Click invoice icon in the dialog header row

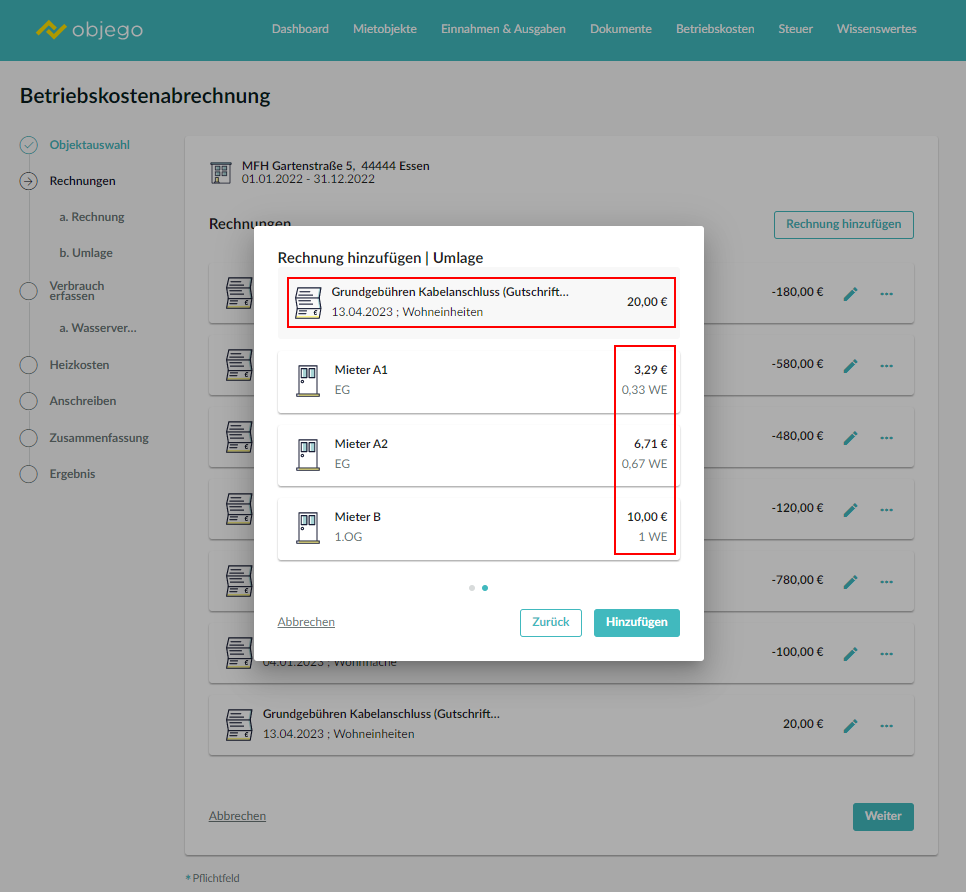[308, 303]
